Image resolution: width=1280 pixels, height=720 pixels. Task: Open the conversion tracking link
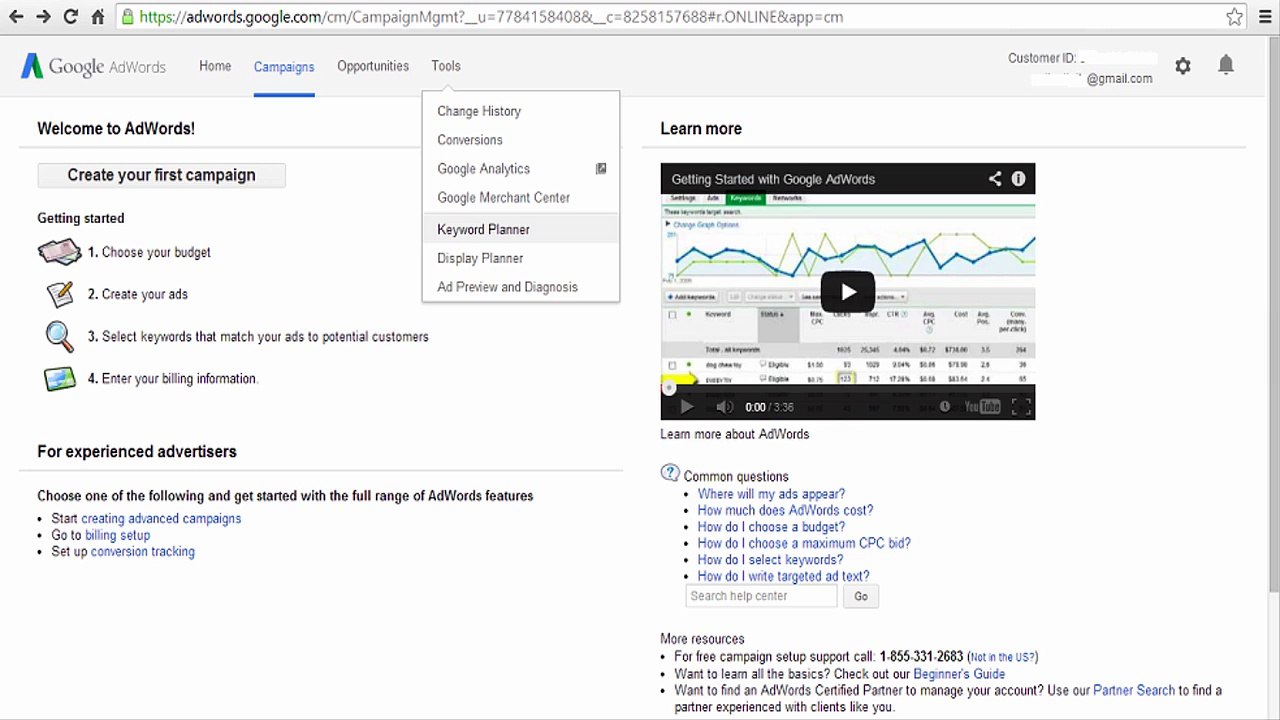pyautogui.click(x=143, y=551)
